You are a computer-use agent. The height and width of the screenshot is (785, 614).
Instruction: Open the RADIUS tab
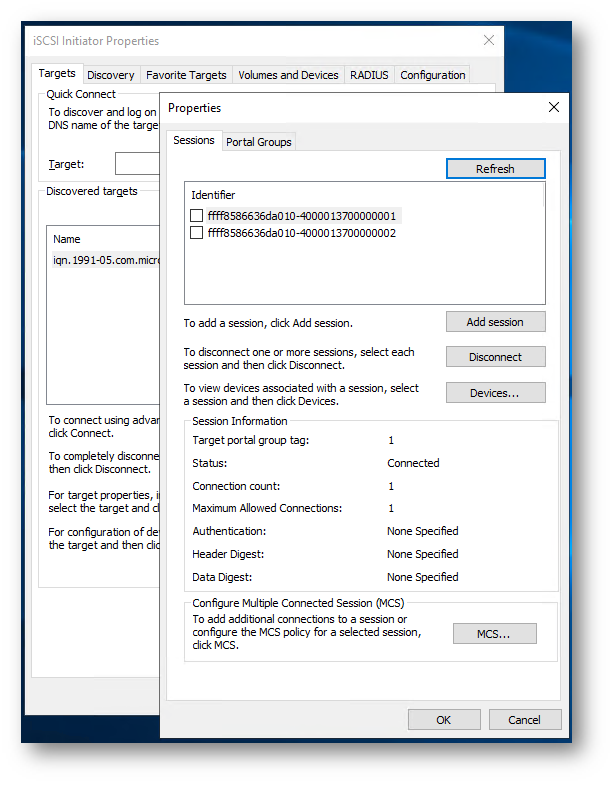[369, 75]
